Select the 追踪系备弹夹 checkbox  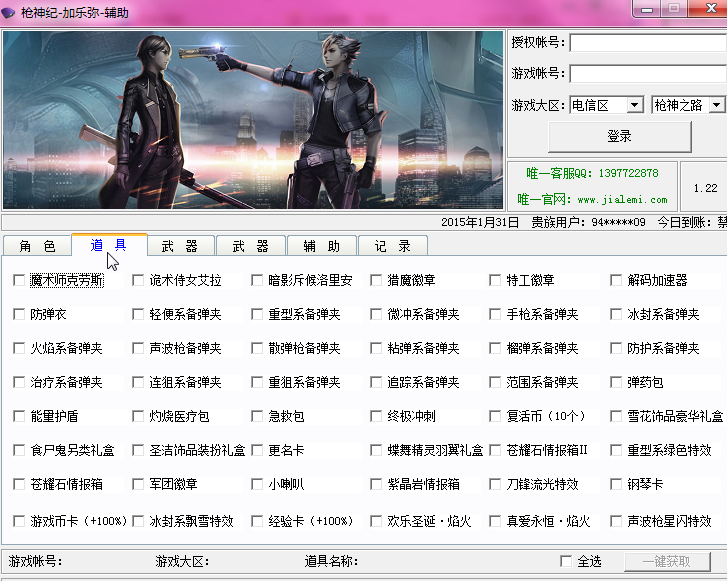pos(376,382)
